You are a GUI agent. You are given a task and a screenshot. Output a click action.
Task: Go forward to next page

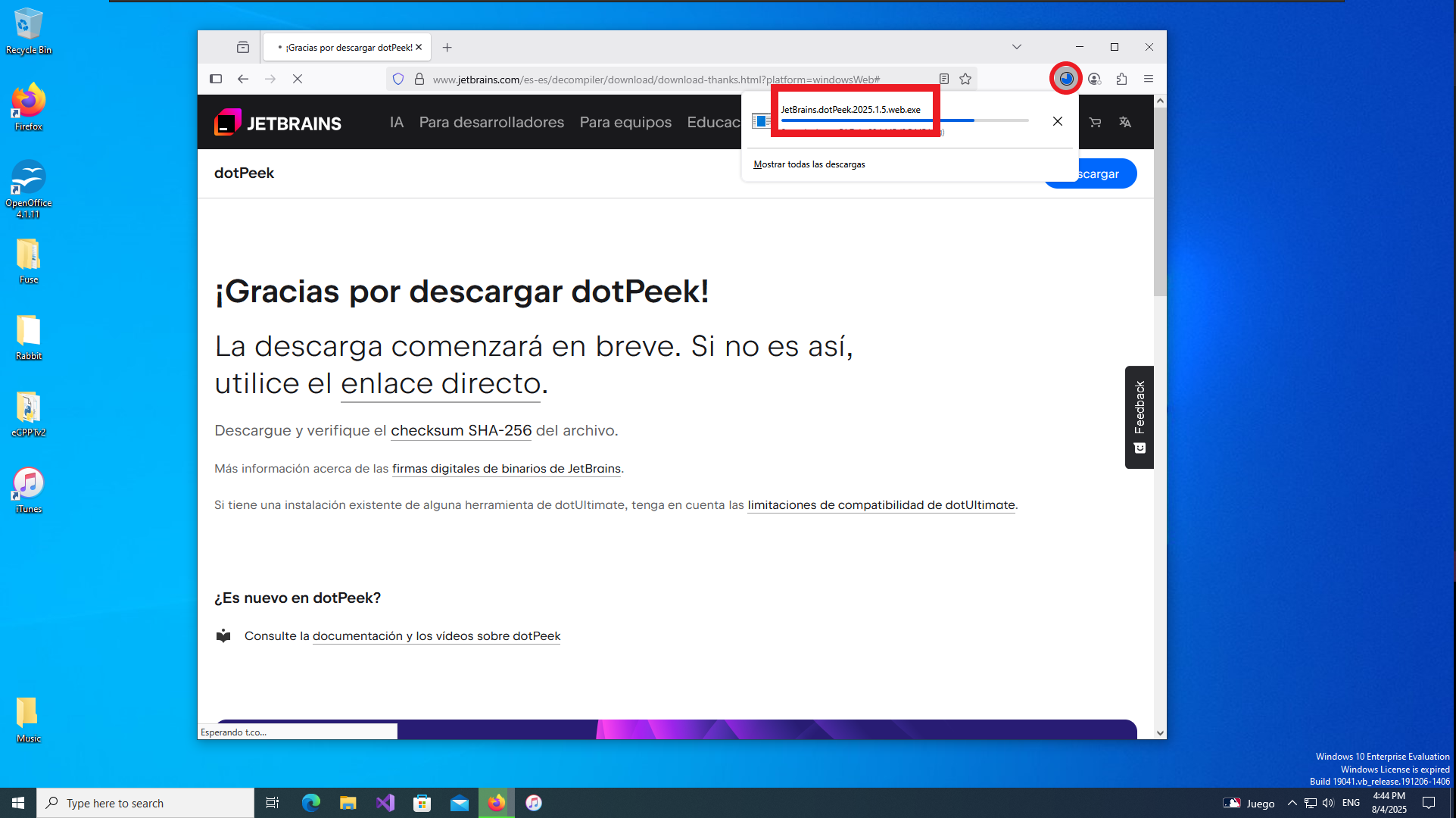coord(270,79)
